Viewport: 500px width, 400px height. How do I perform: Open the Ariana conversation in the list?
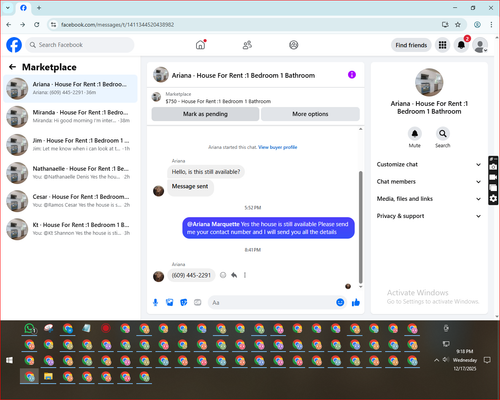pos(70,88)
